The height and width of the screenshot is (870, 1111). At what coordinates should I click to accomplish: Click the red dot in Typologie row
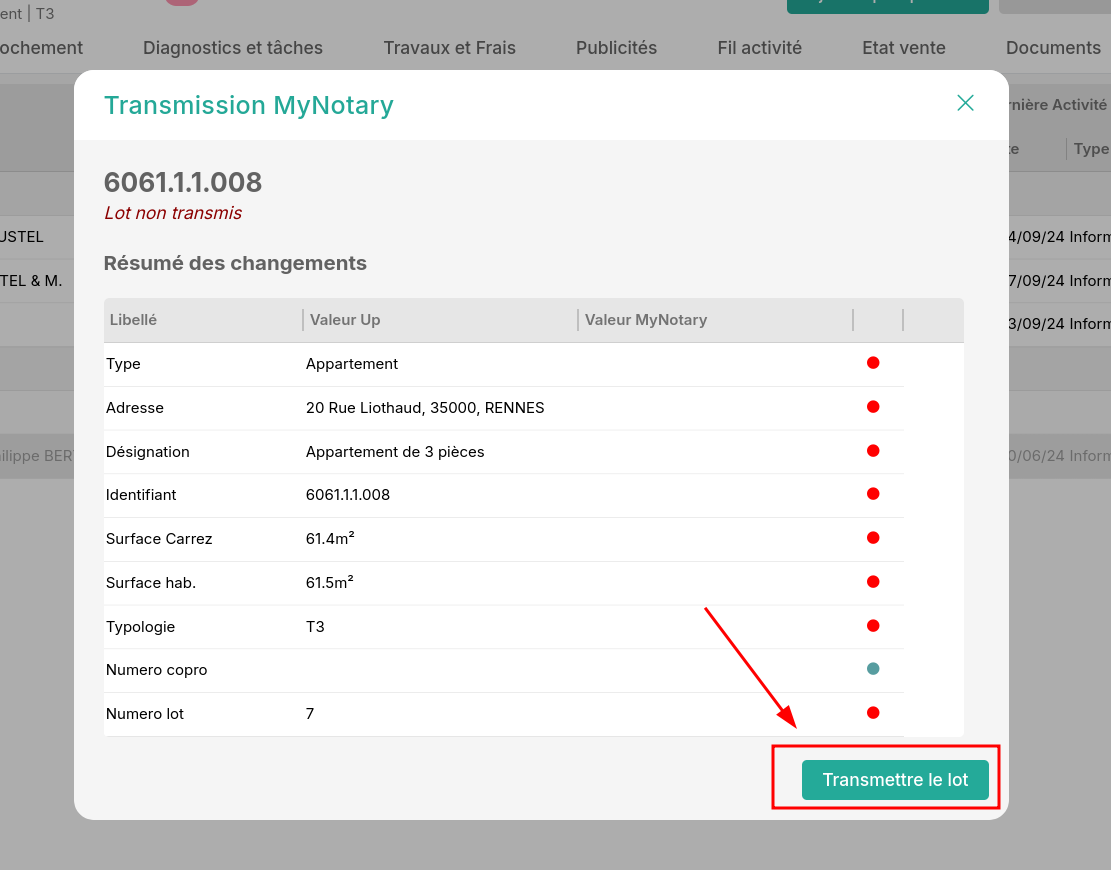click(873, 626)
